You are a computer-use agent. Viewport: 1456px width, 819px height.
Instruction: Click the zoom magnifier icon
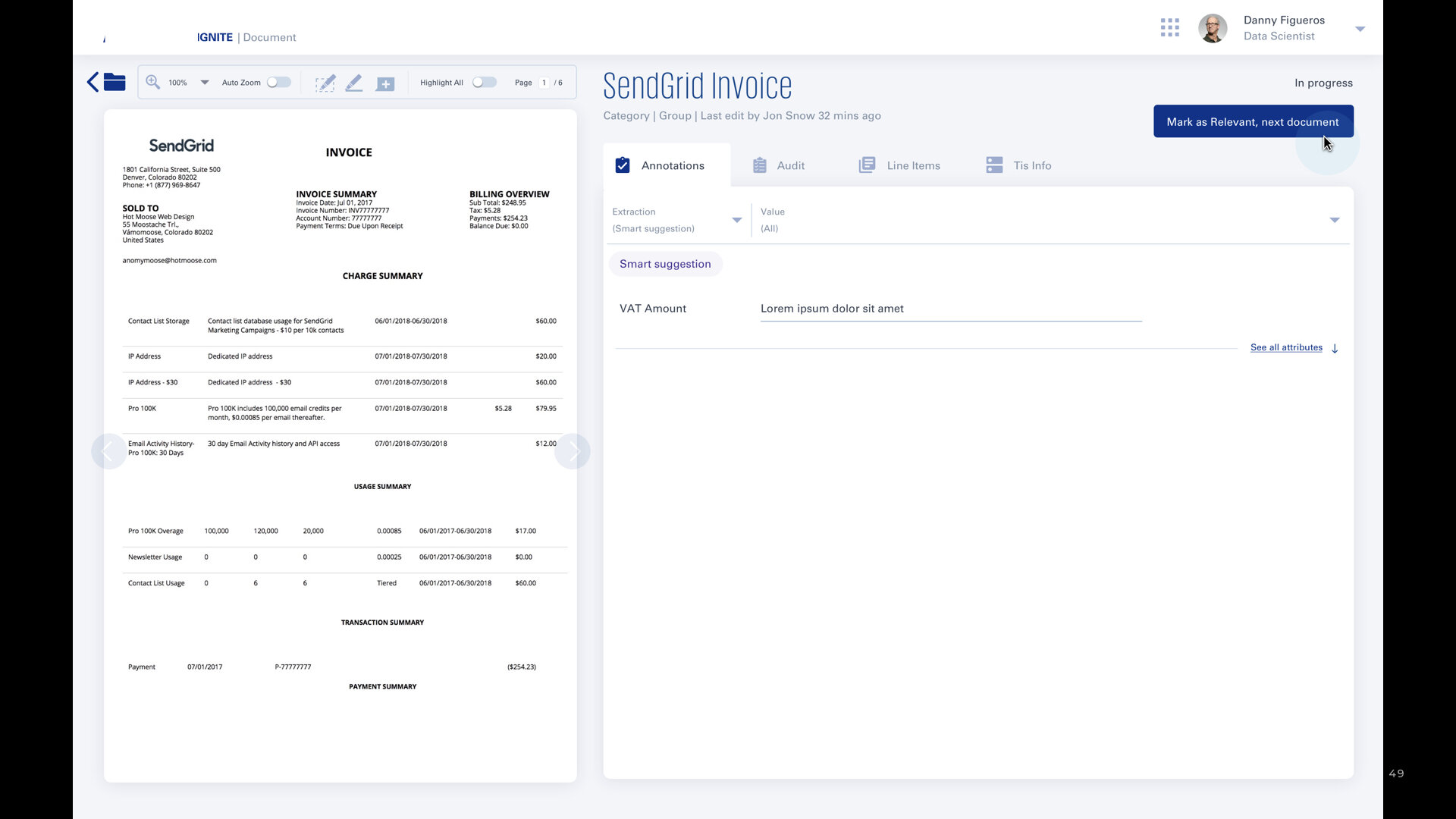tap(152, 82)
